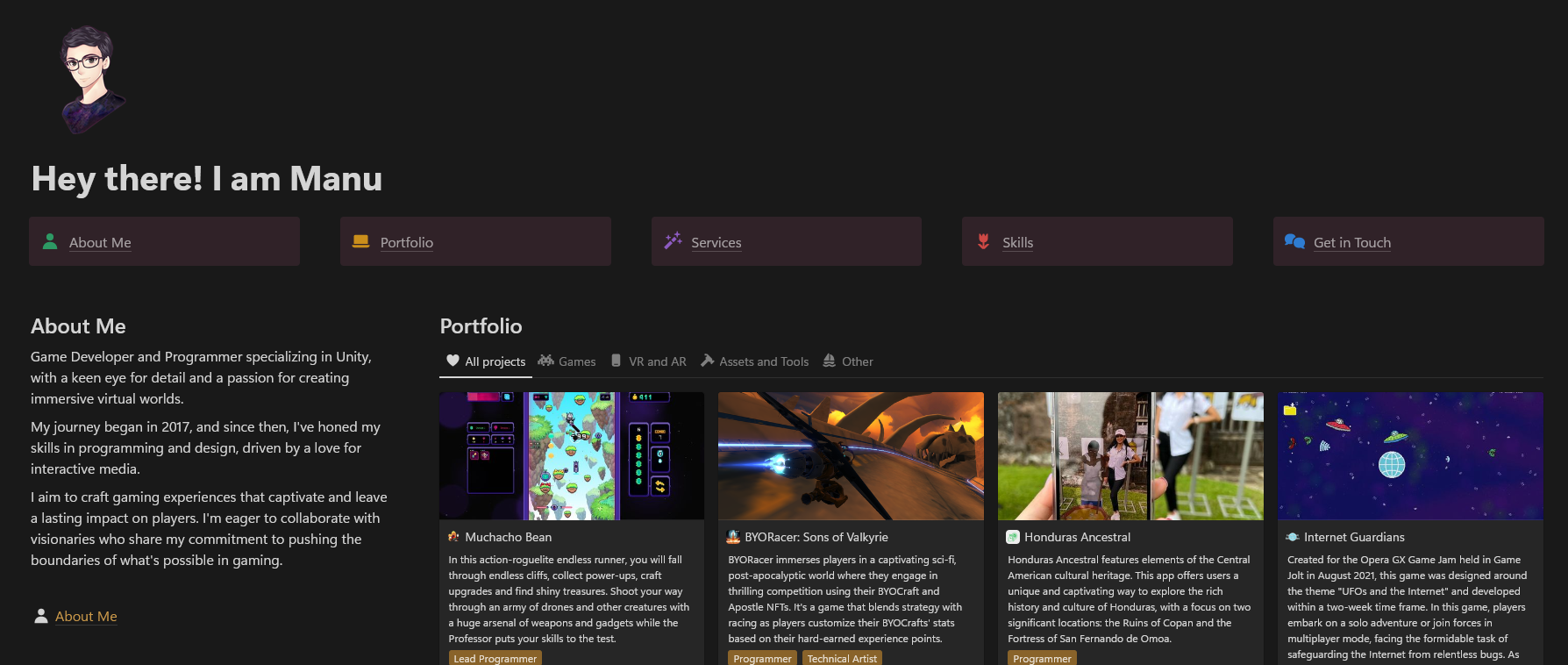1568x665 pixels.
Task: Click the Internet Guardians UFO page icon
Action: pos(1292,537)
